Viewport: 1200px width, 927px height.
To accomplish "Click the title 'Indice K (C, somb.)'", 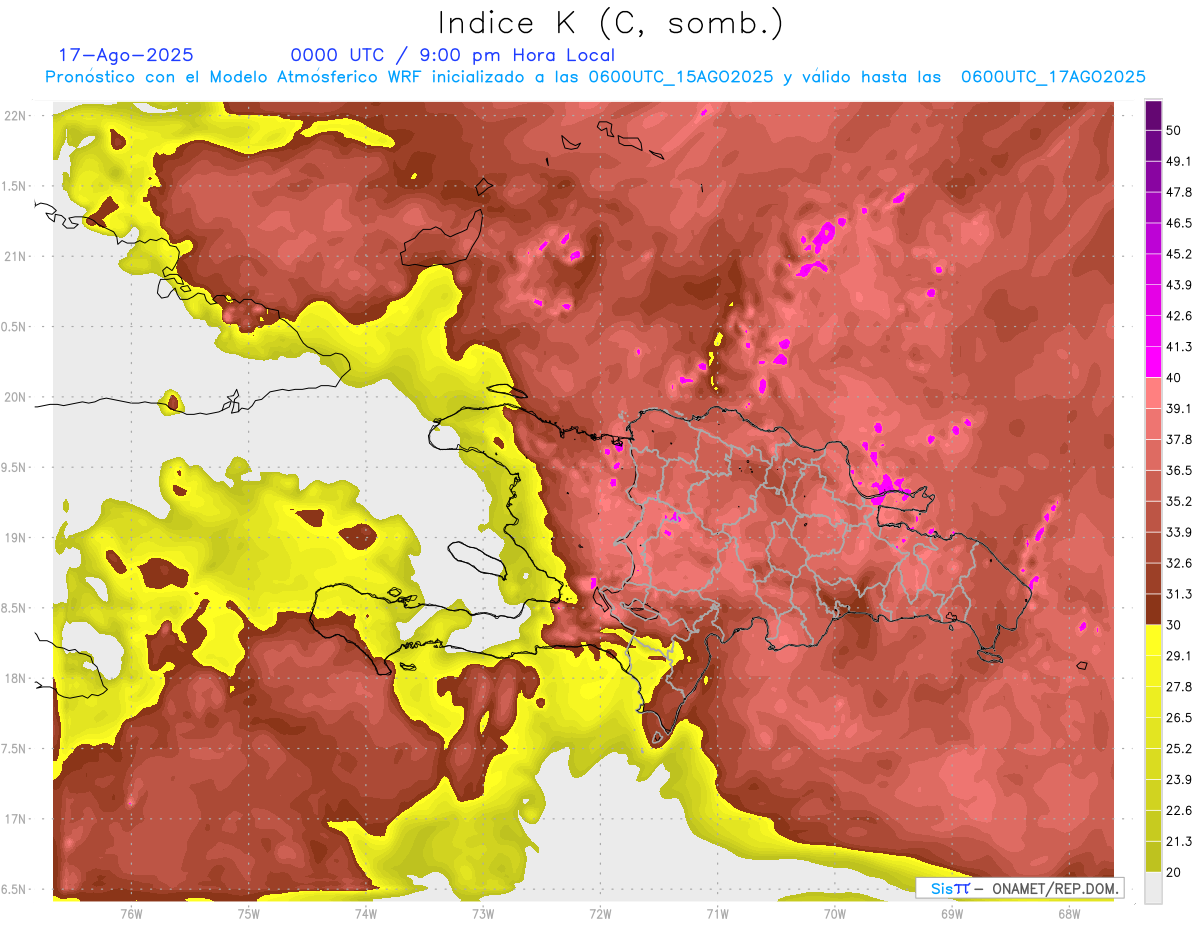I will (610, 24).
